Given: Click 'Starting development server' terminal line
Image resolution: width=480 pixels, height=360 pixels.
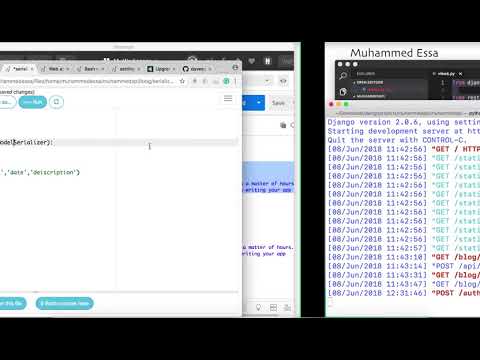Looking at the screenshot, I should pyautogui.click(x=403, y=131).
